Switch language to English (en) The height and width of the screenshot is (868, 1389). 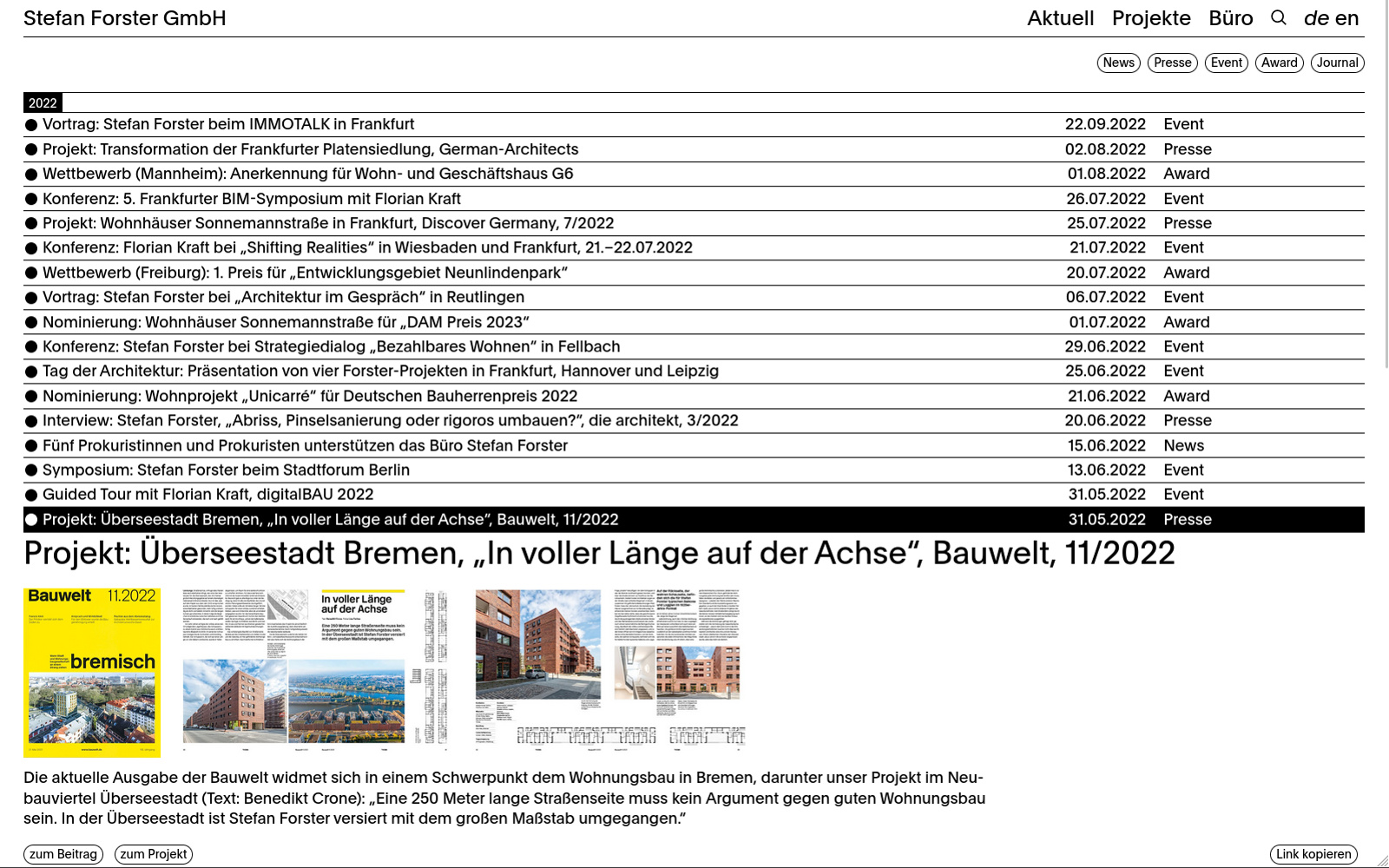(x=1346, y=18)
